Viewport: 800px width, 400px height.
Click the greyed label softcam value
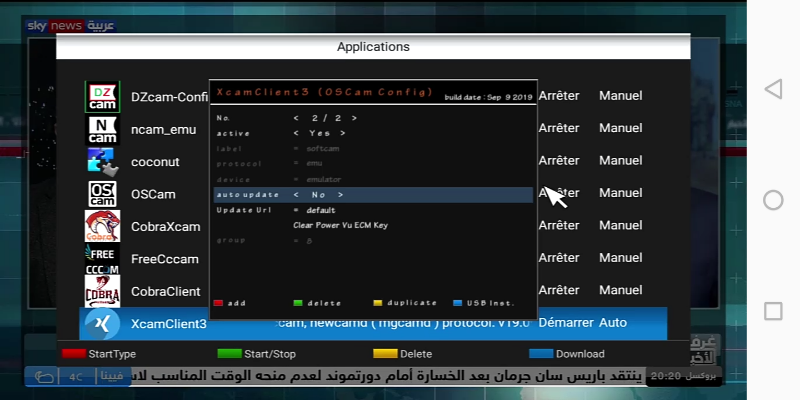(322, 149)
